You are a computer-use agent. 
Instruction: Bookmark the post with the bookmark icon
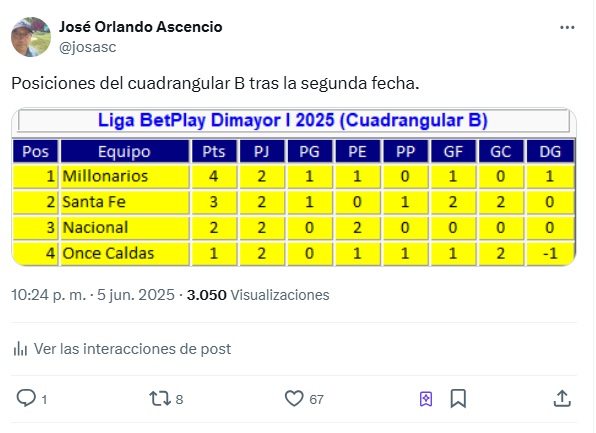(458, 399)
